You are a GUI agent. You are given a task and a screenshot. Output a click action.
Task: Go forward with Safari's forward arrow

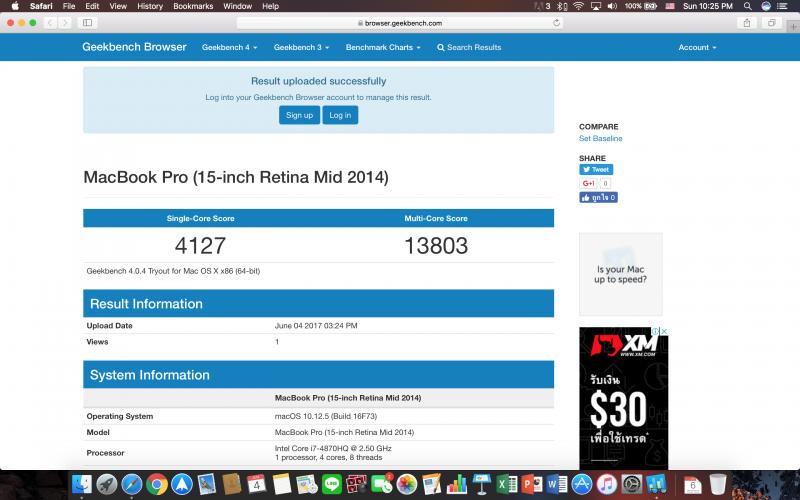pyautogui.click(x=64, y=22)
